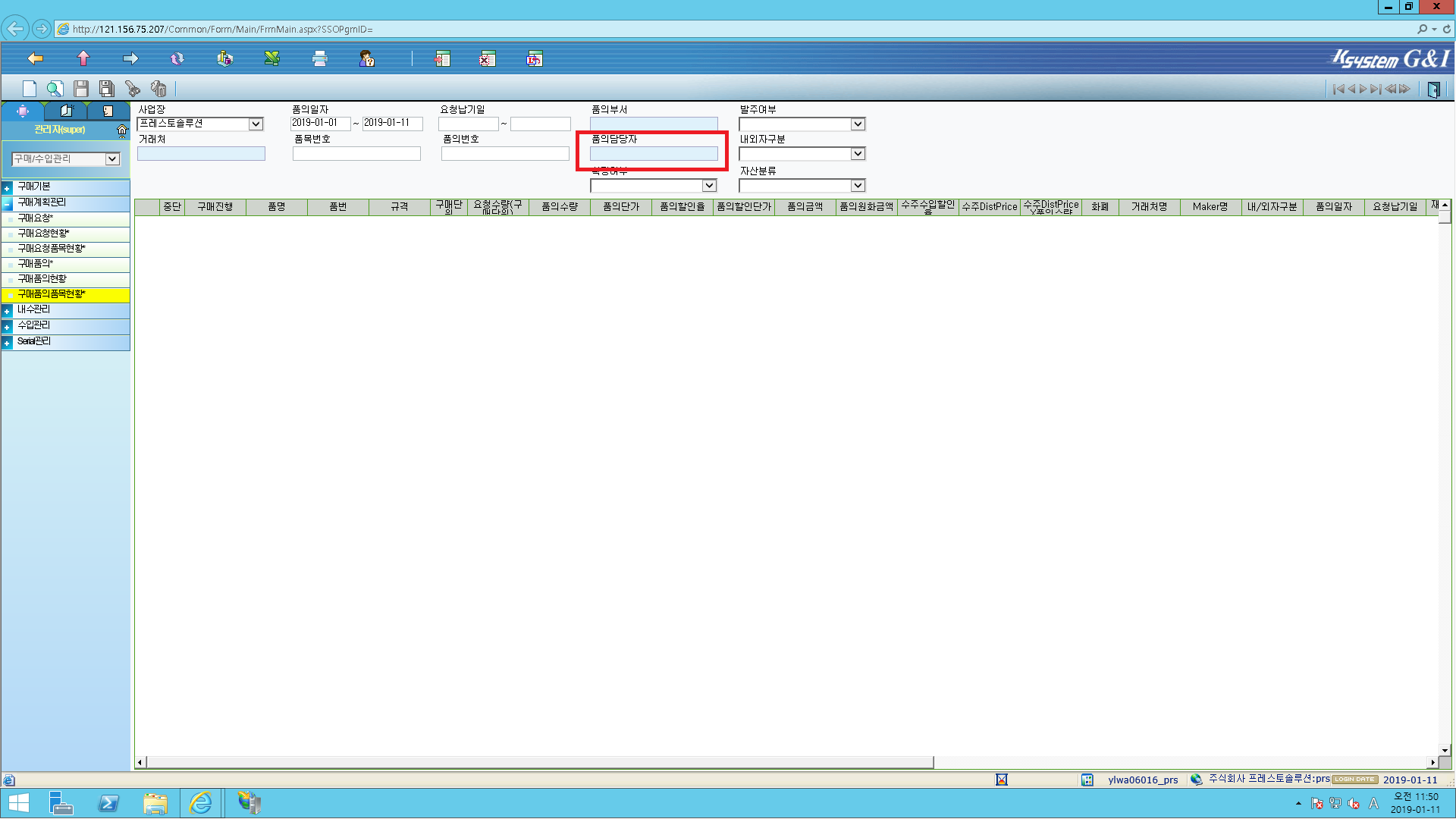Click the home icon beside 관리자(super)

click(122, 130)
